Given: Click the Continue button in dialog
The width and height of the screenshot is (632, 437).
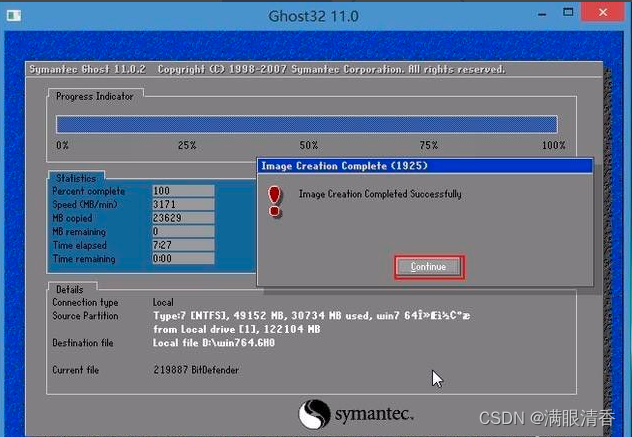Looking at the screenshot, I should point(429,267).
